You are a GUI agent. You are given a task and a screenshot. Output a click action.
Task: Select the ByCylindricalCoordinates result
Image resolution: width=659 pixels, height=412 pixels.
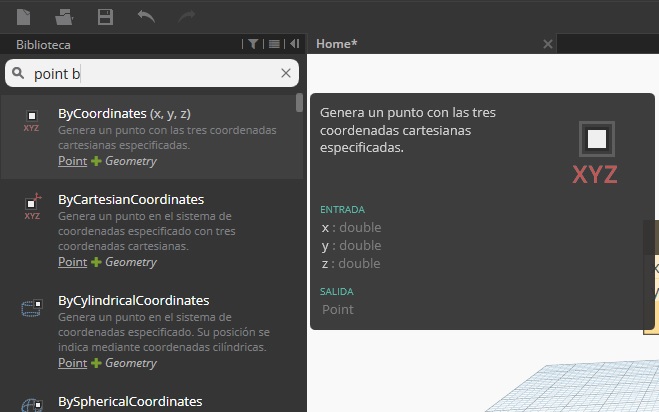click(133, 300)
